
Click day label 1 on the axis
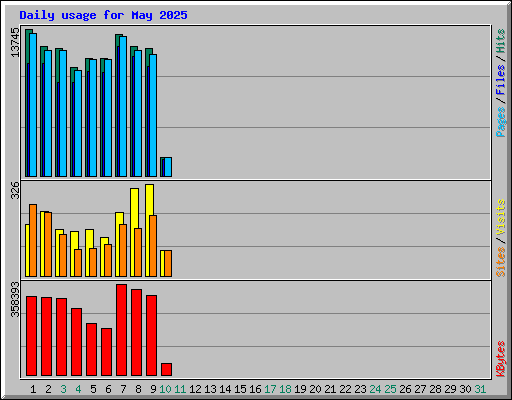click(x=33, y=389)
